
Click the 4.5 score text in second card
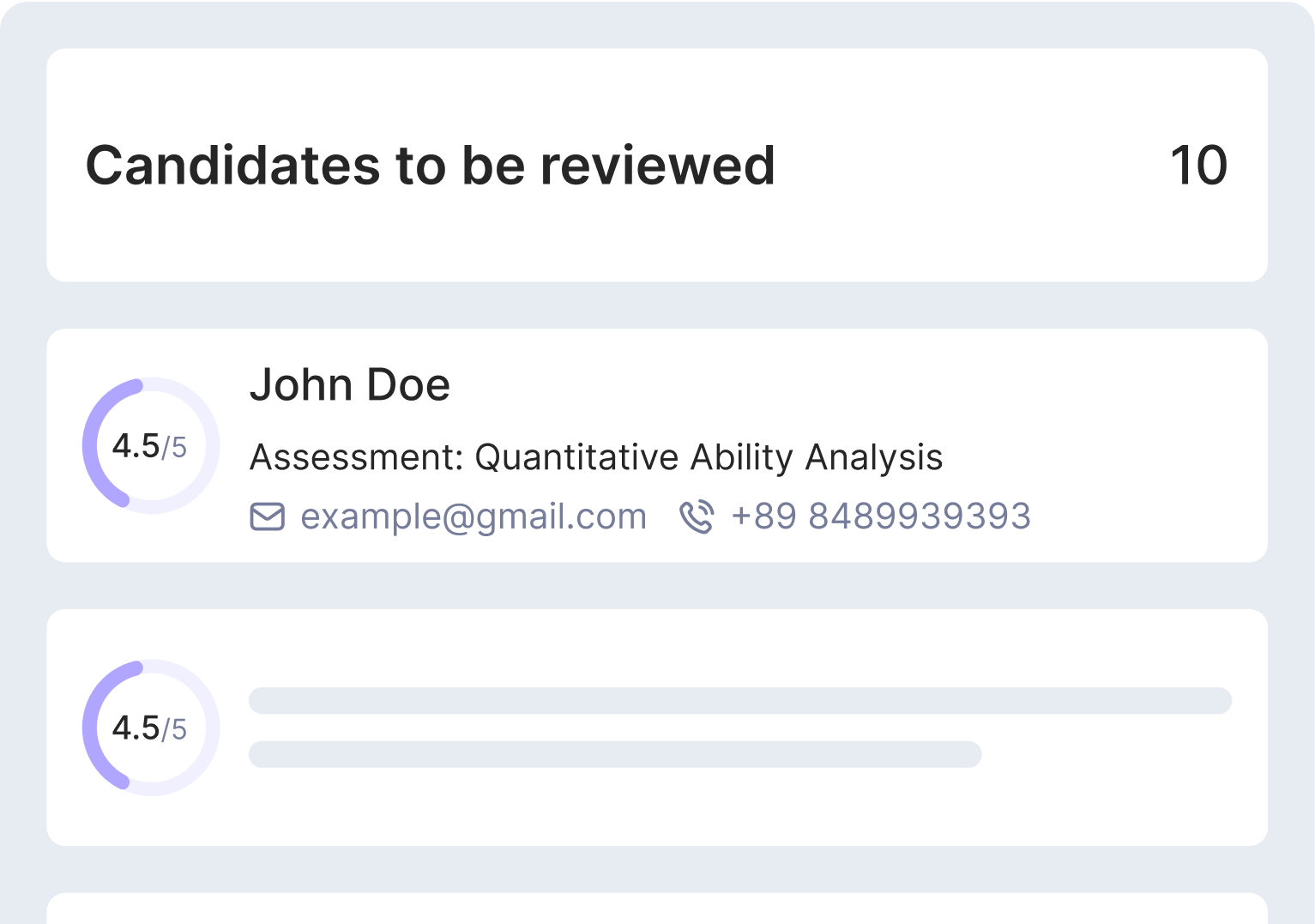point(136,728)
